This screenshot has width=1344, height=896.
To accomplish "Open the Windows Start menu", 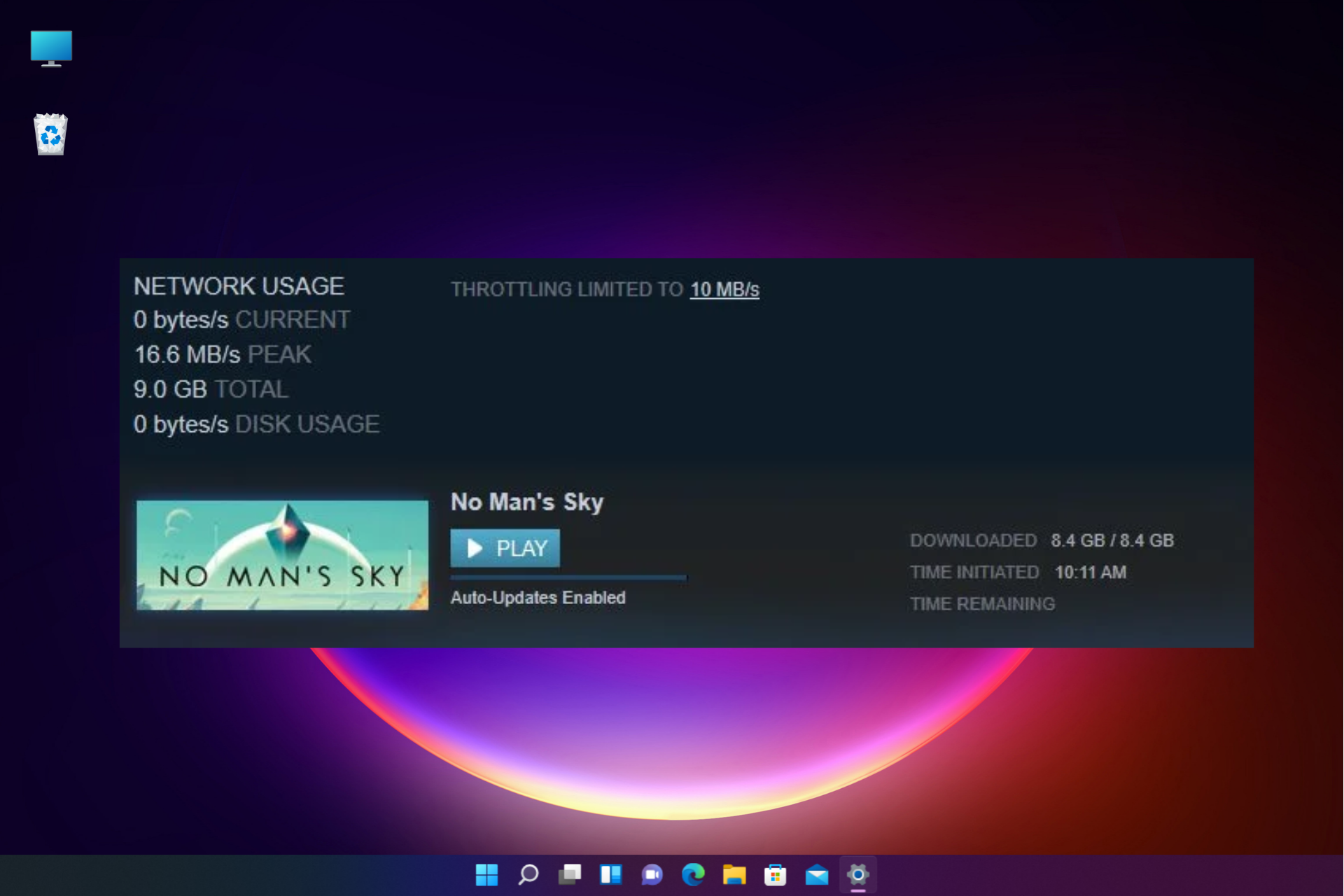I will 486,874.
